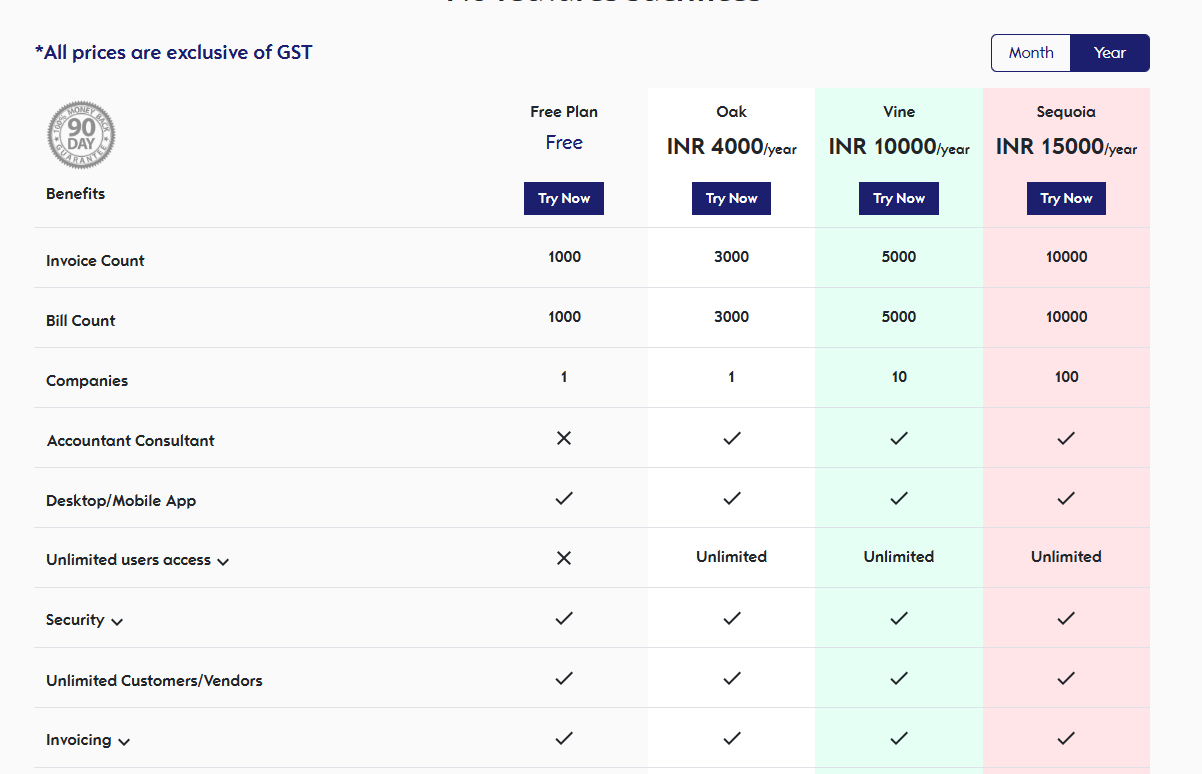Click the 90 Day money back guarantee badge
The image size is (1202, 774).
[82, 134]
